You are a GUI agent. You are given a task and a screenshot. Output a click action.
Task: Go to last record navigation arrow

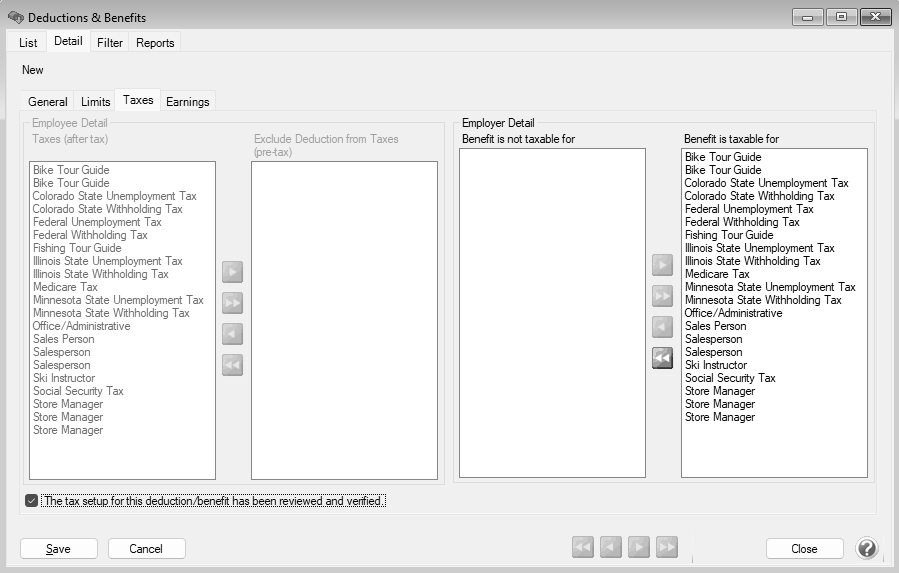[667, 547]
